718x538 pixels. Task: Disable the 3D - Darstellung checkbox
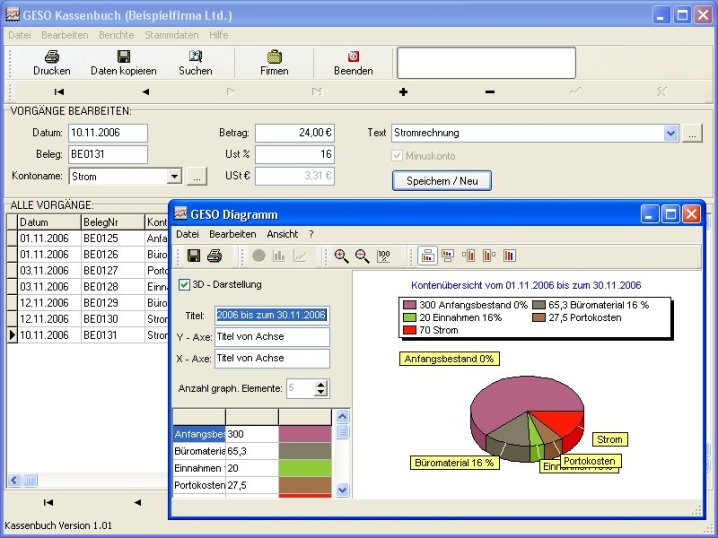(184, 285)
